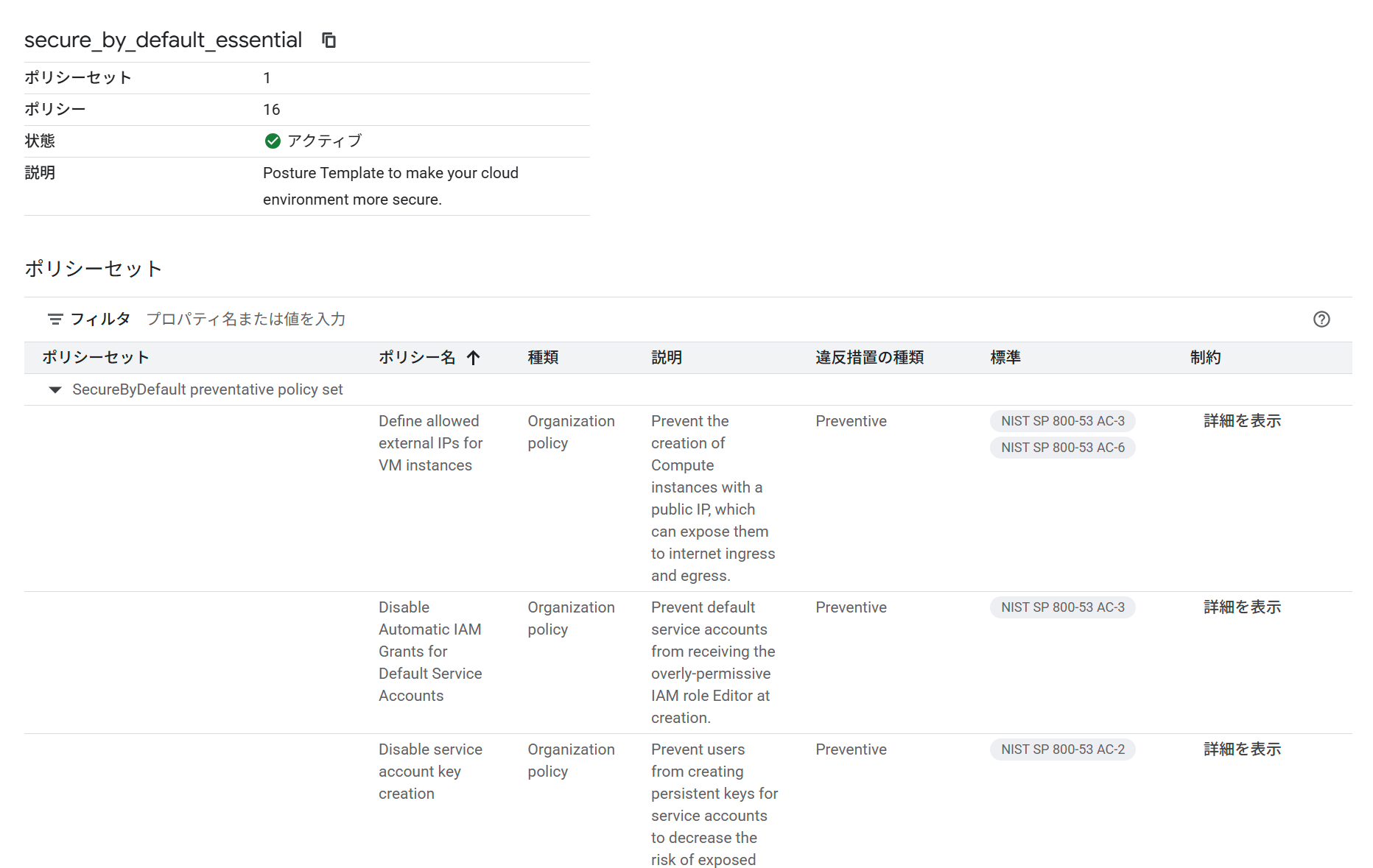This screenshot has height=868, width=1373.
Task: Click the policy set column header
Action: tap(96, 358)
